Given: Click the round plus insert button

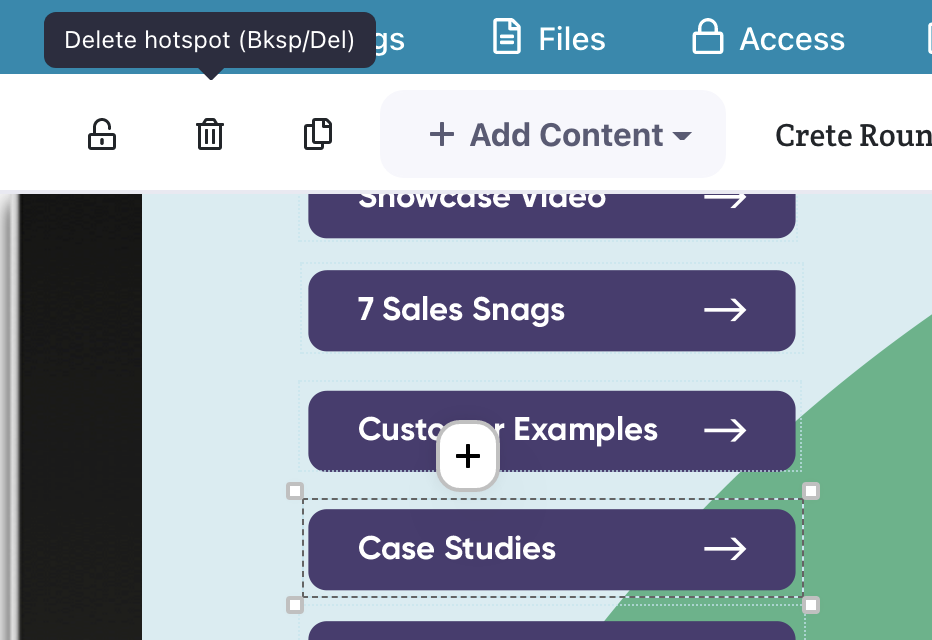Looking at the screenshot, I should [x=468, y=457].
